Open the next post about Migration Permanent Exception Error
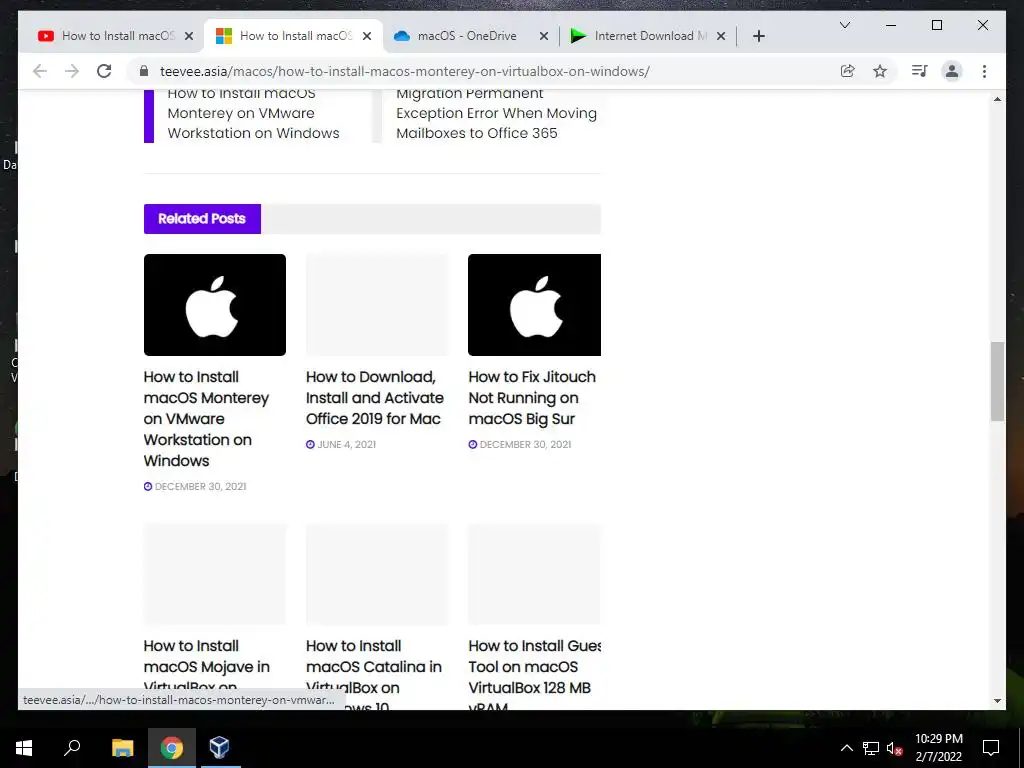 tap(496, 113)
